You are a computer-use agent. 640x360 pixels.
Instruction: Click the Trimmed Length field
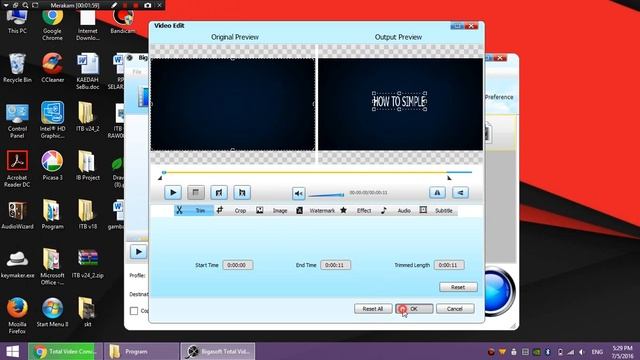pos(449,265)
